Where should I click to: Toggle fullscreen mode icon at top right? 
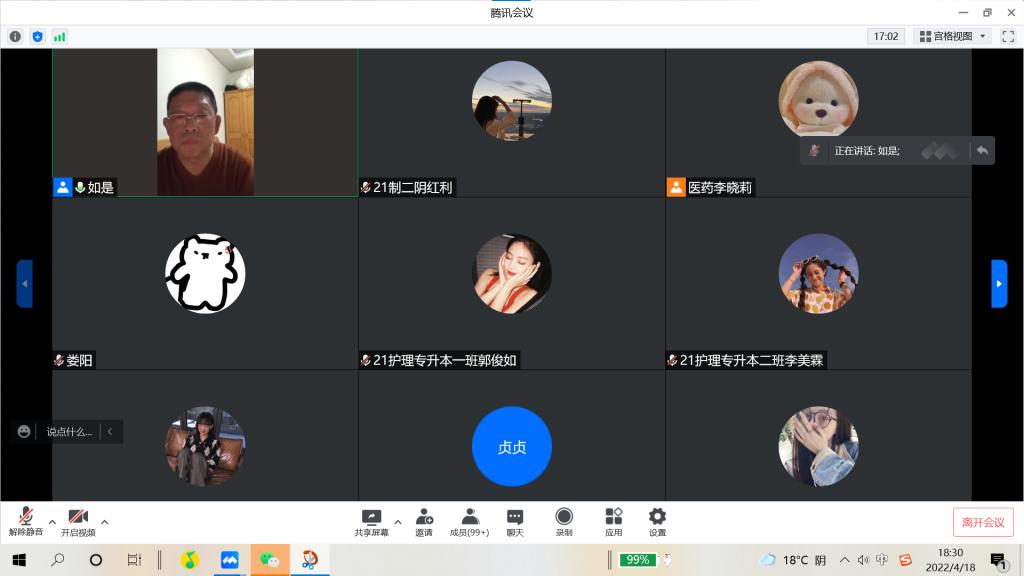(1007, 36)
